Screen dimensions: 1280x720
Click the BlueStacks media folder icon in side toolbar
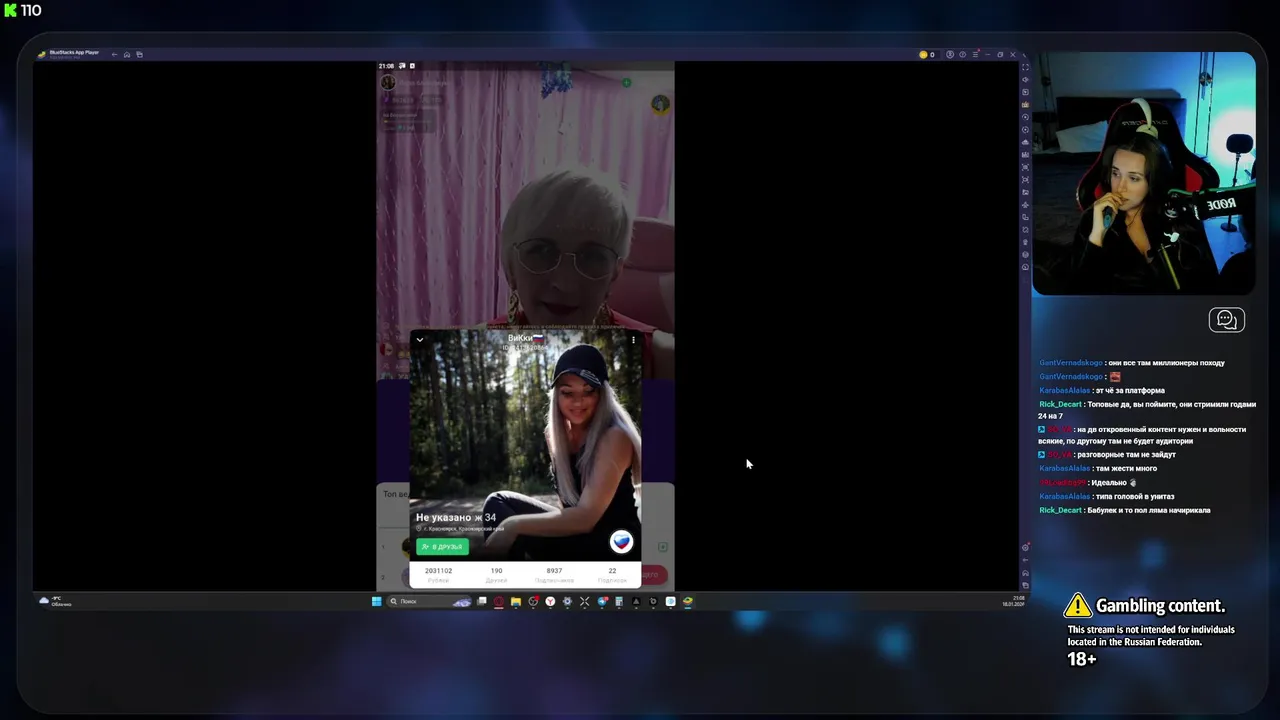[x=1025, y=192]
